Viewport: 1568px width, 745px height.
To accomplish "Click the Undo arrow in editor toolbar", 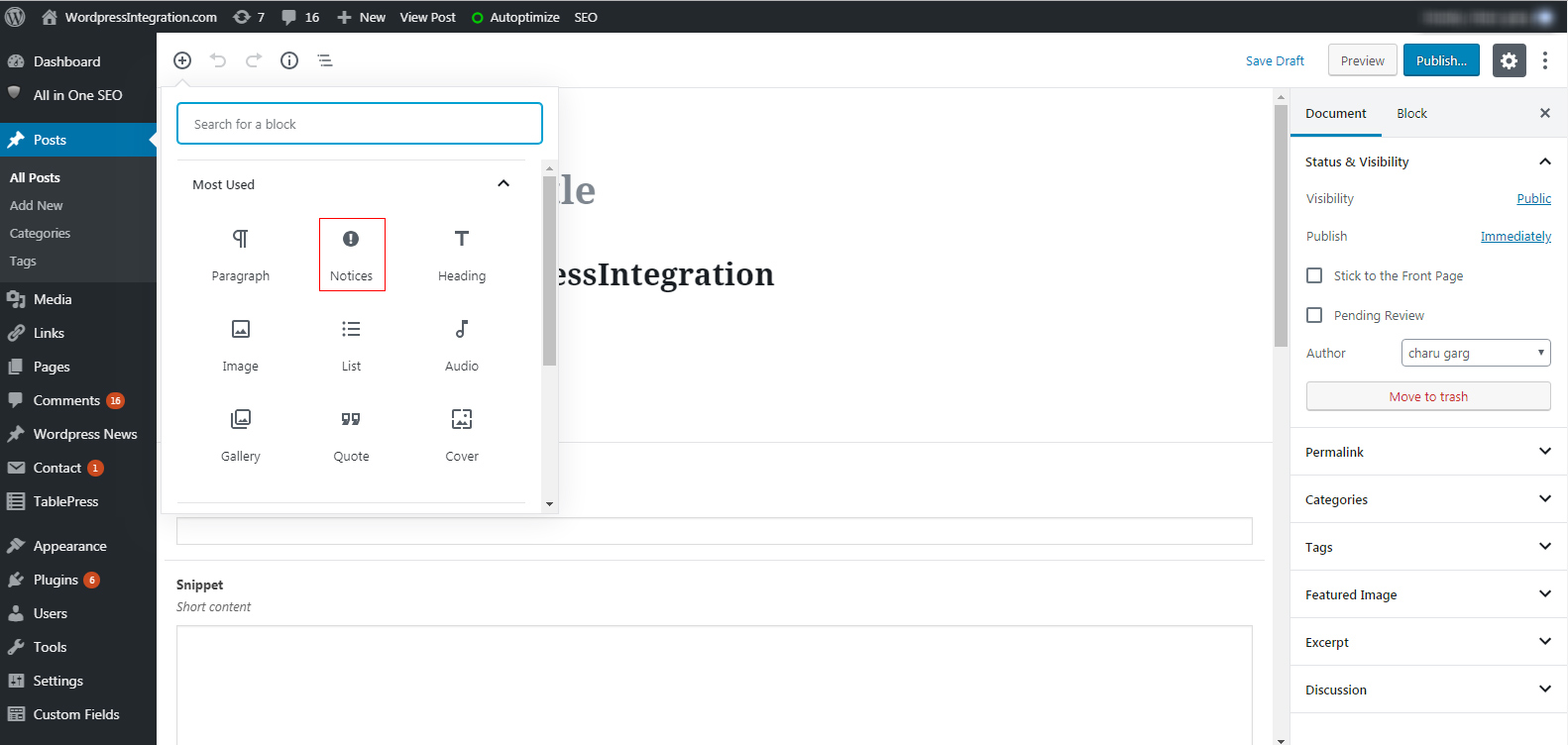I will pos(218,60).
